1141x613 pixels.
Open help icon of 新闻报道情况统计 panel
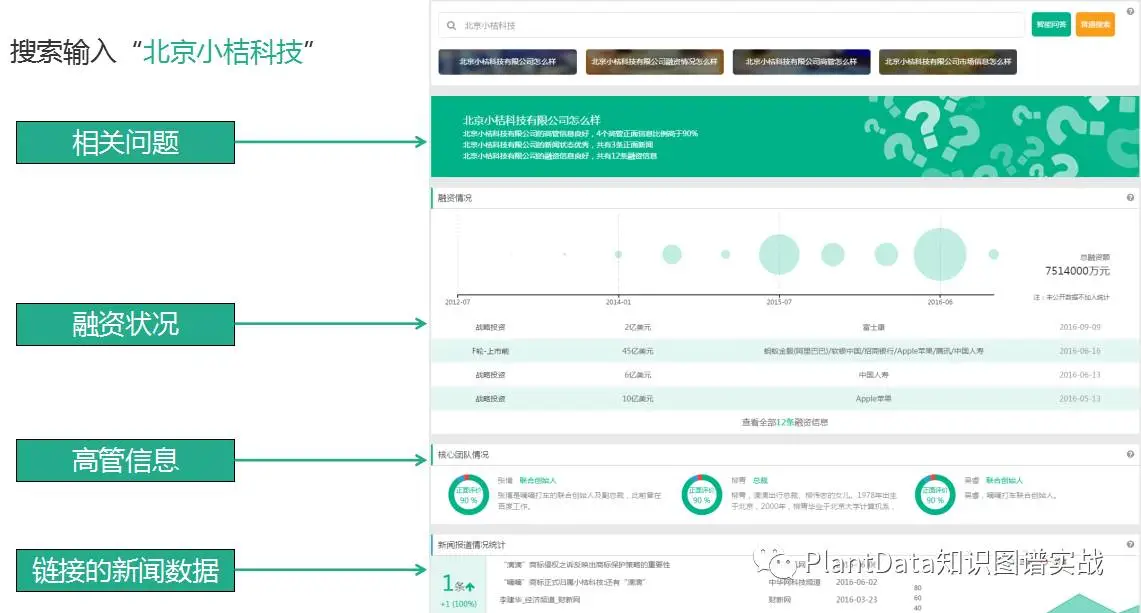pos(1130,544)
